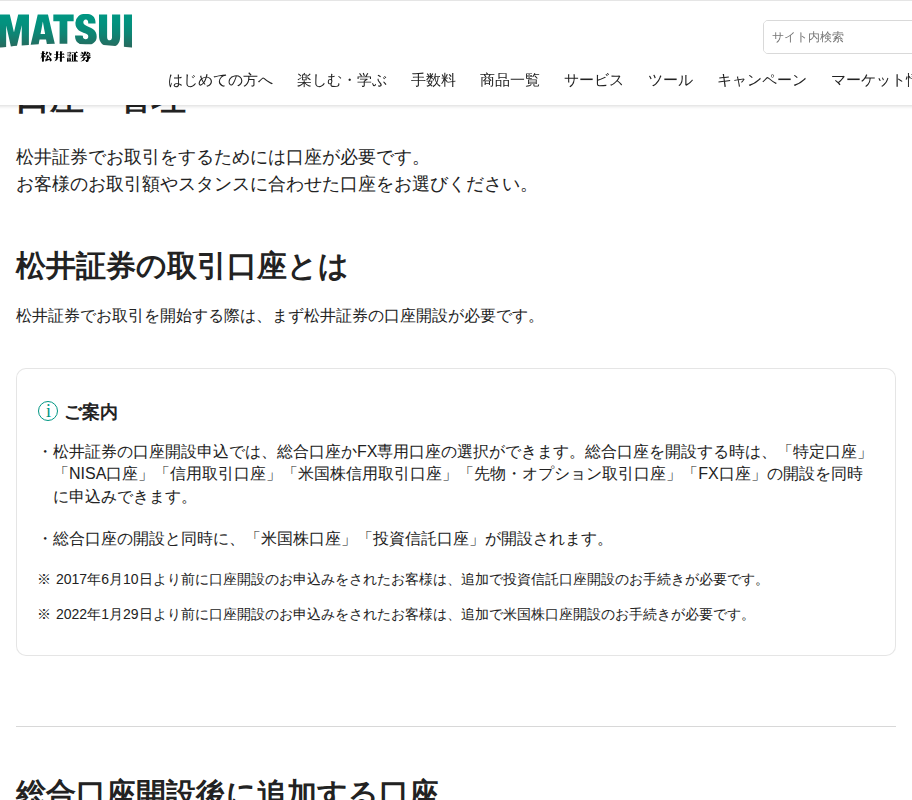Click the line 松井証券でお取引をするためには口座が必要です。
Viewport: 912px width, 800px height.
(219, 157)
